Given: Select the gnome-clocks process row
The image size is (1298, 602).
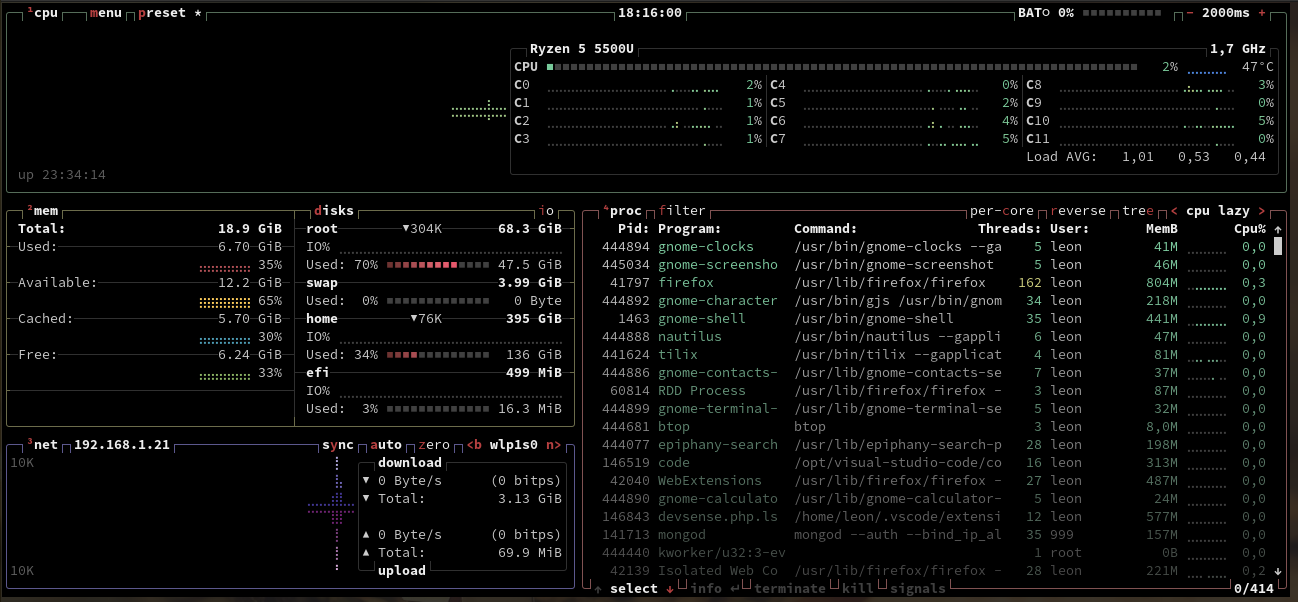Looking at the screenshot, I should pyautogui.click(x=935, y=247).
